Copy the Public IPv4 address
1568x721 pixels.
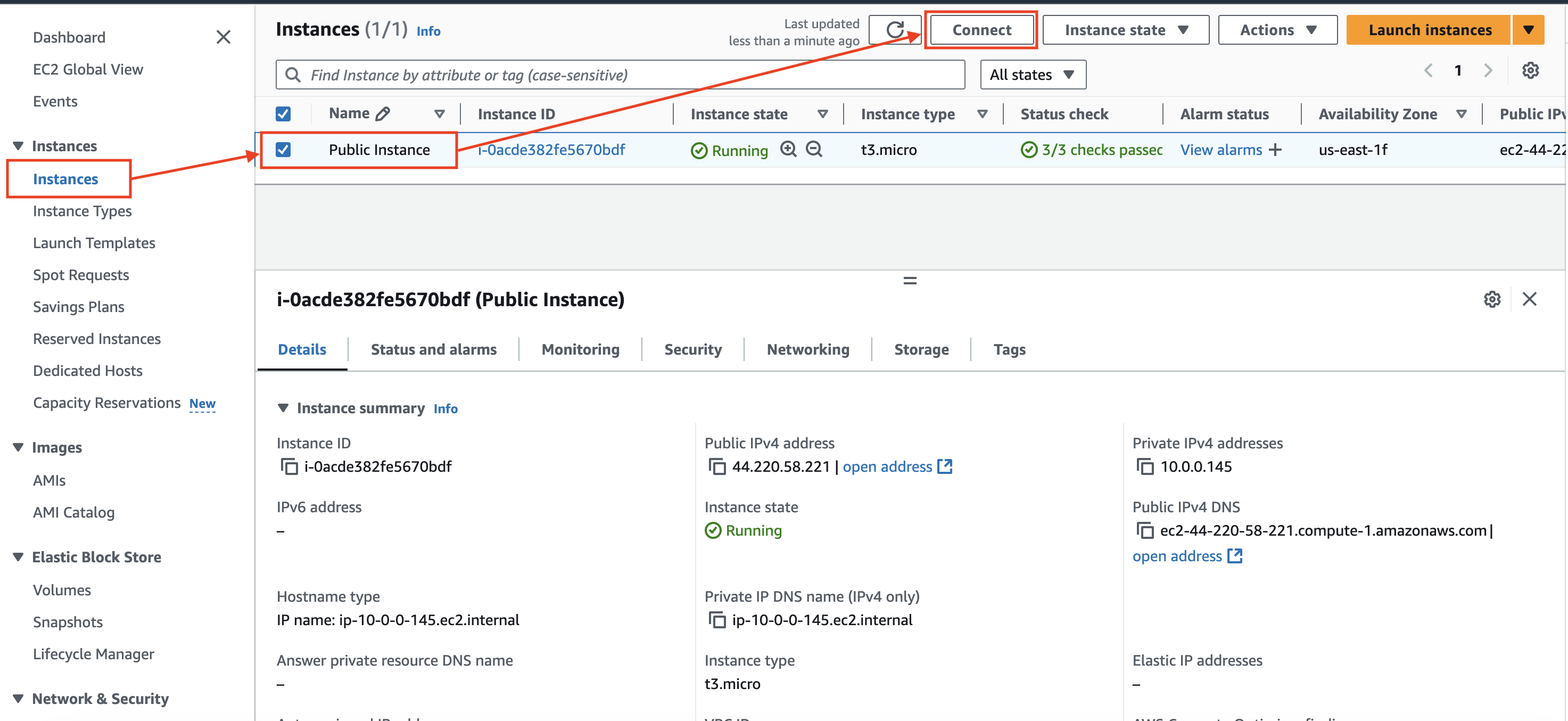point(717,466)
